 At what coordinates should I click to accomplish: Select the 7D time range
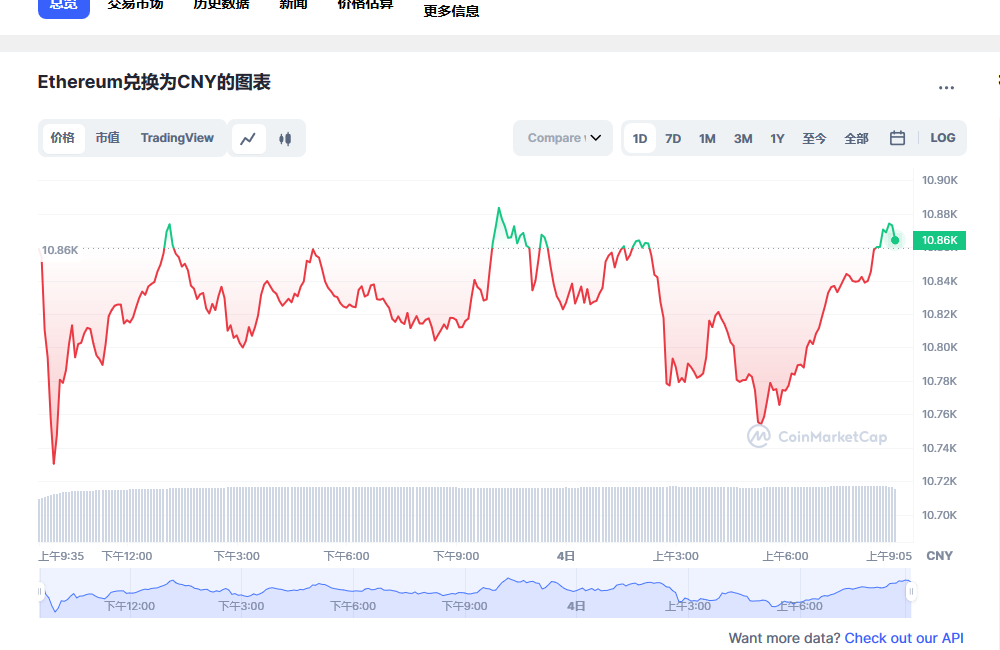click(673, 139)
